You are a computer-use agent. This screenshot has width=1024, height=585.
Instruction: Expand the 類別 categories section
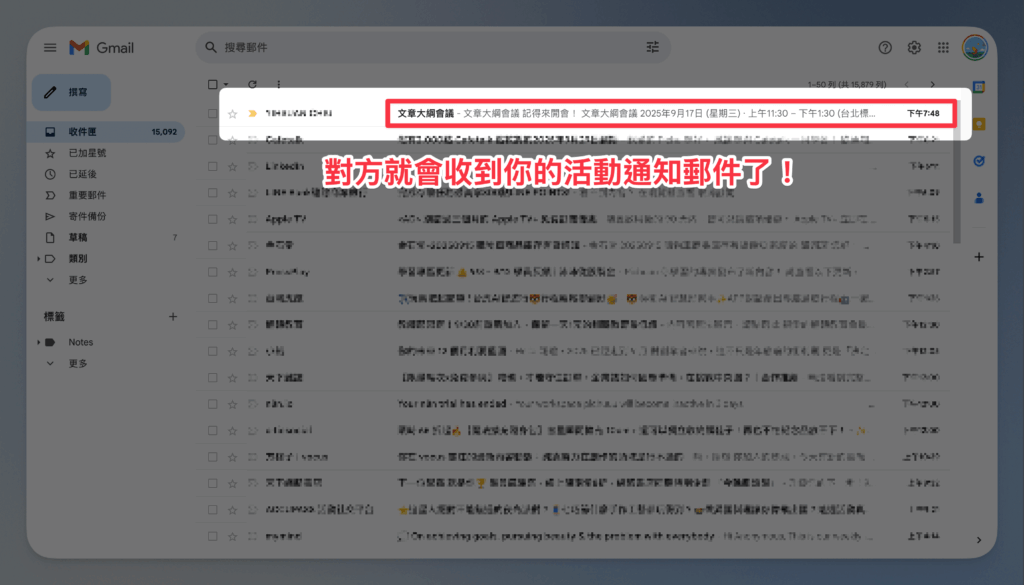(39, 259)
